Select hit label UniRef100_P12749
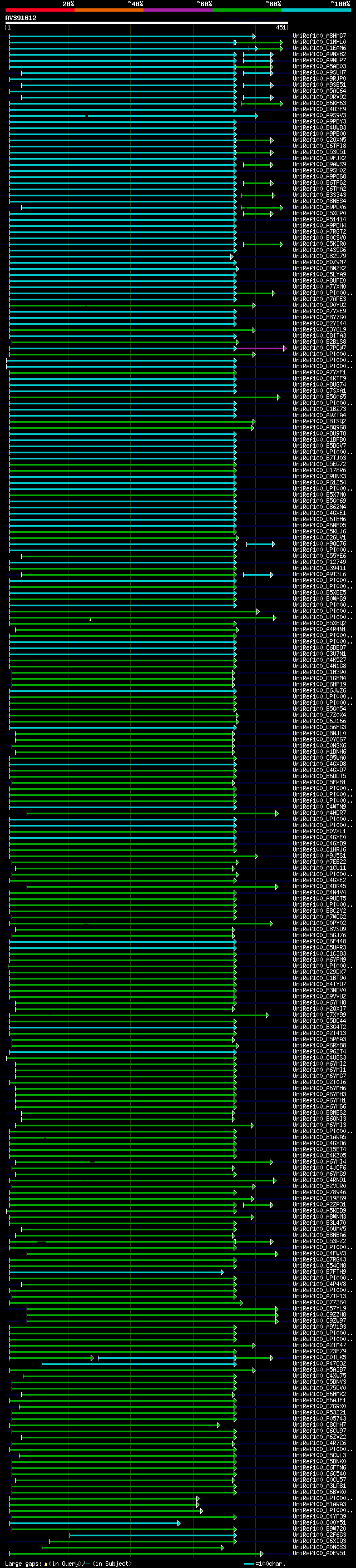 319,562
